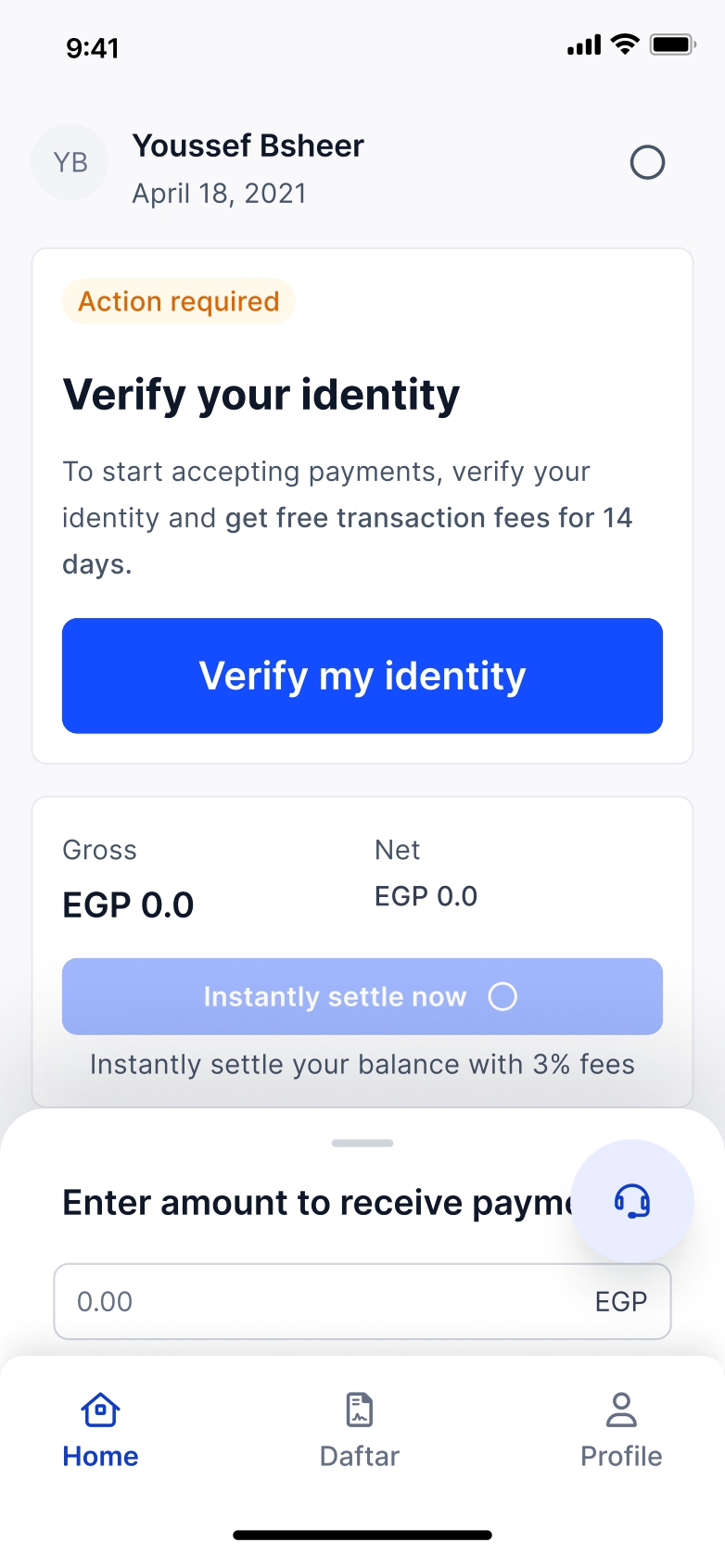Tap the headset support icon
This screenshot has width=725, height=1568.
[632, 1201]
